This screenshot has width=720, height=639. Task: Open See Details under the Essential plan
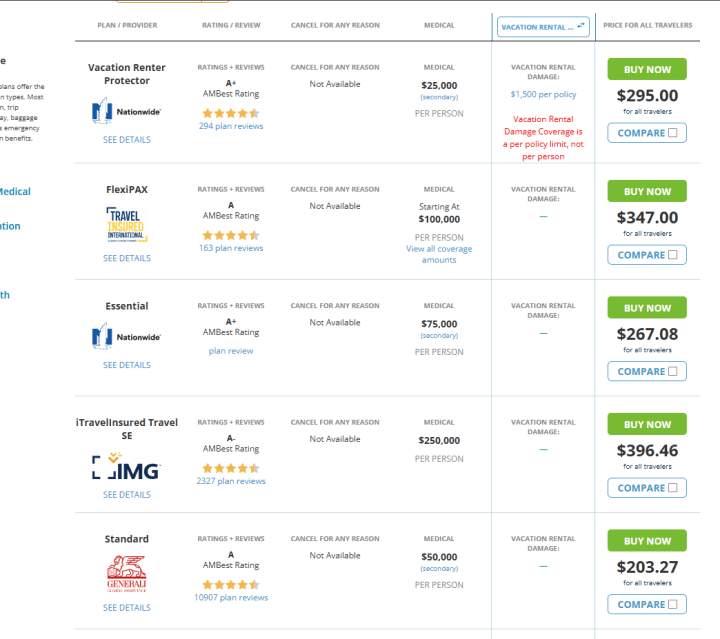click(126, 365)
